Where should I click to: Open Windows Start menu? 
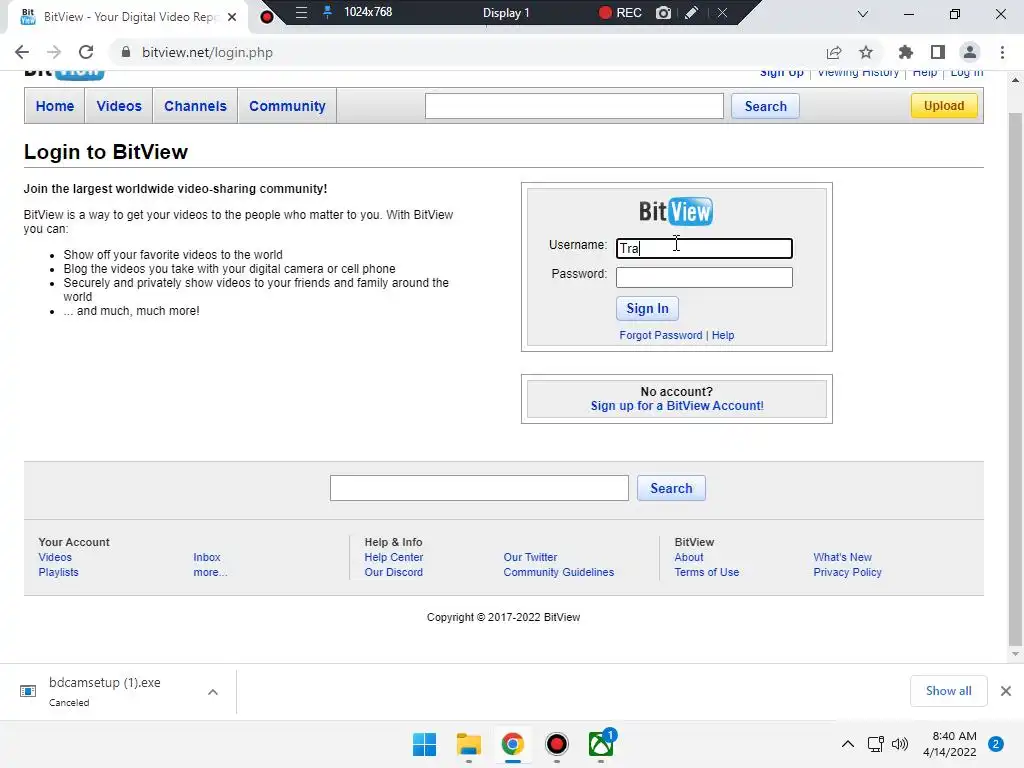tap(424, 744)
